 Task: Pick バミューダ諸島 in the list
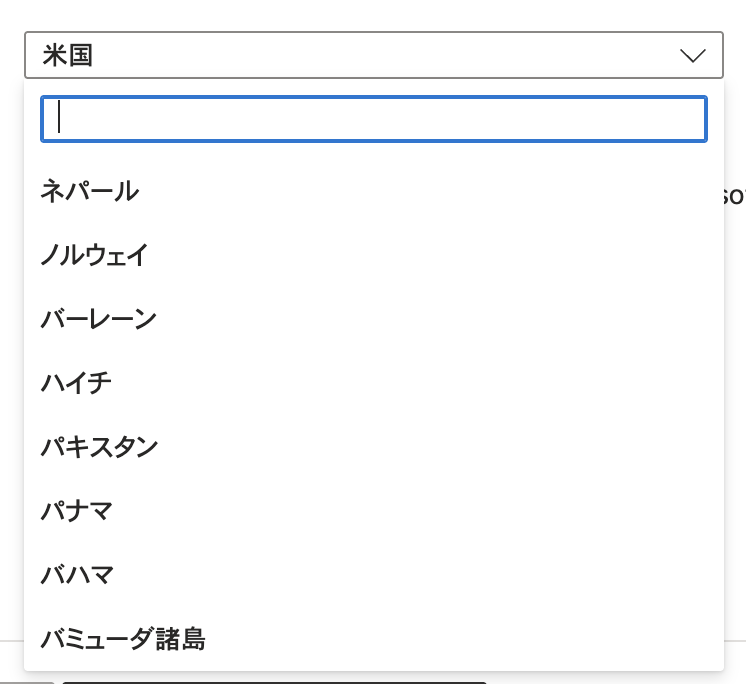click(123, 639)
